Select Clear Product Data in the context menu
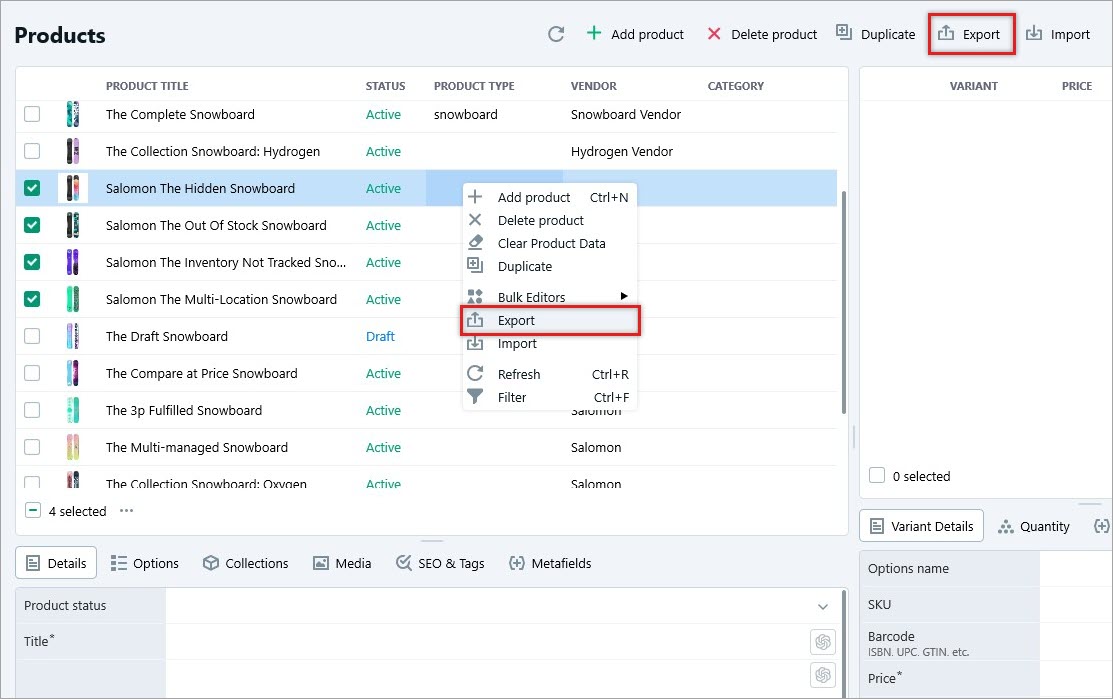 549,243
